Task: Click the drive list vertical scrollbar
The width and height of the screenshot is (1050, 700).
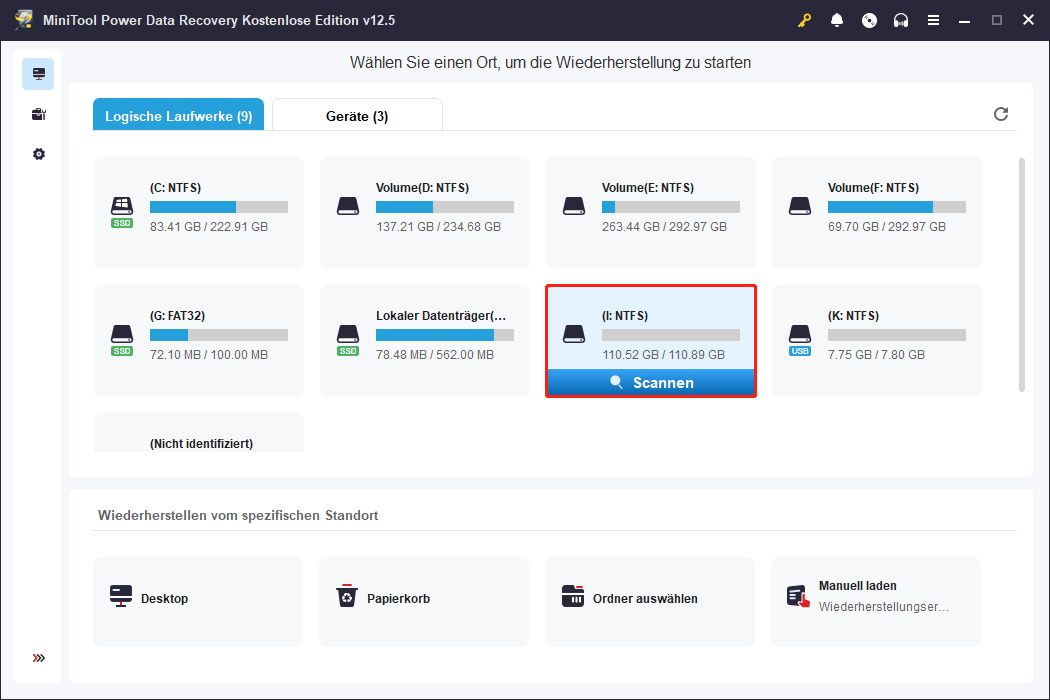Action: coord(1021,275)
